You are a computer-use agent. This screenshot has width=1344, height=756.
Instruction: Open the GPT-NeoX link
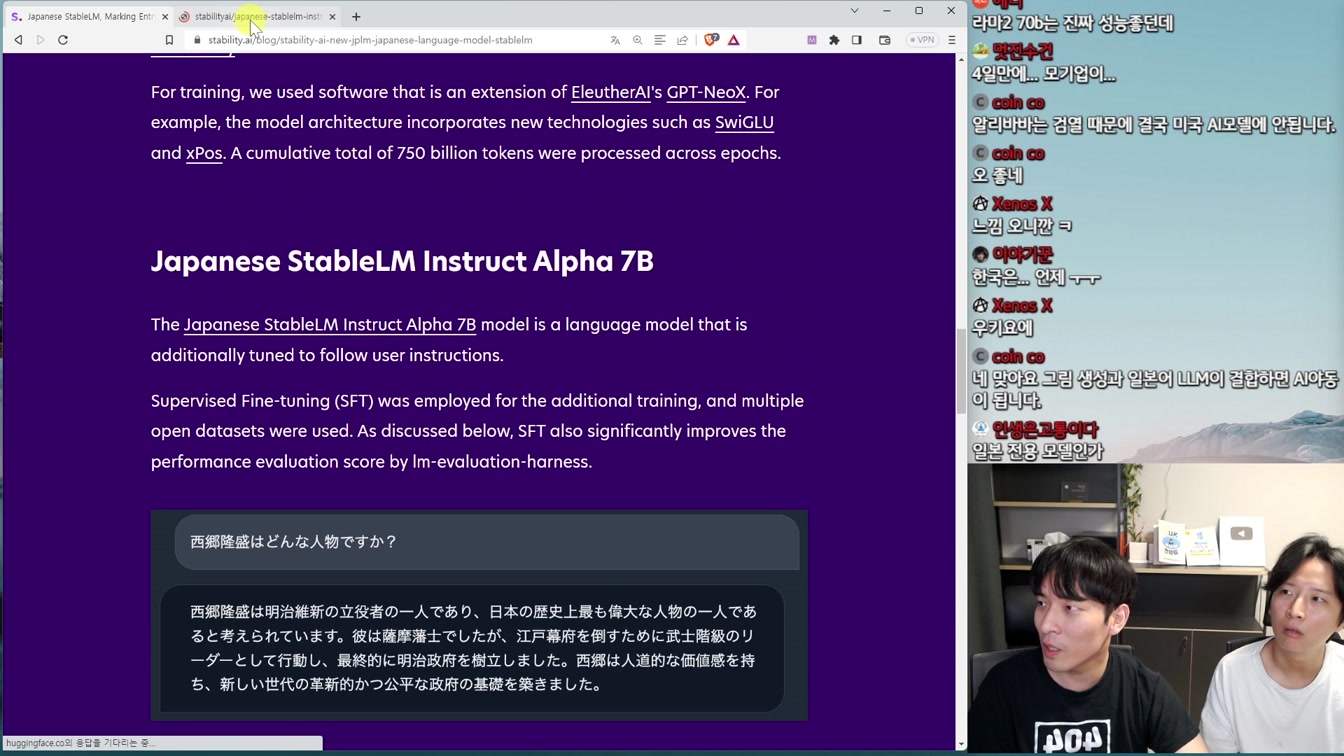coord(706,92)
